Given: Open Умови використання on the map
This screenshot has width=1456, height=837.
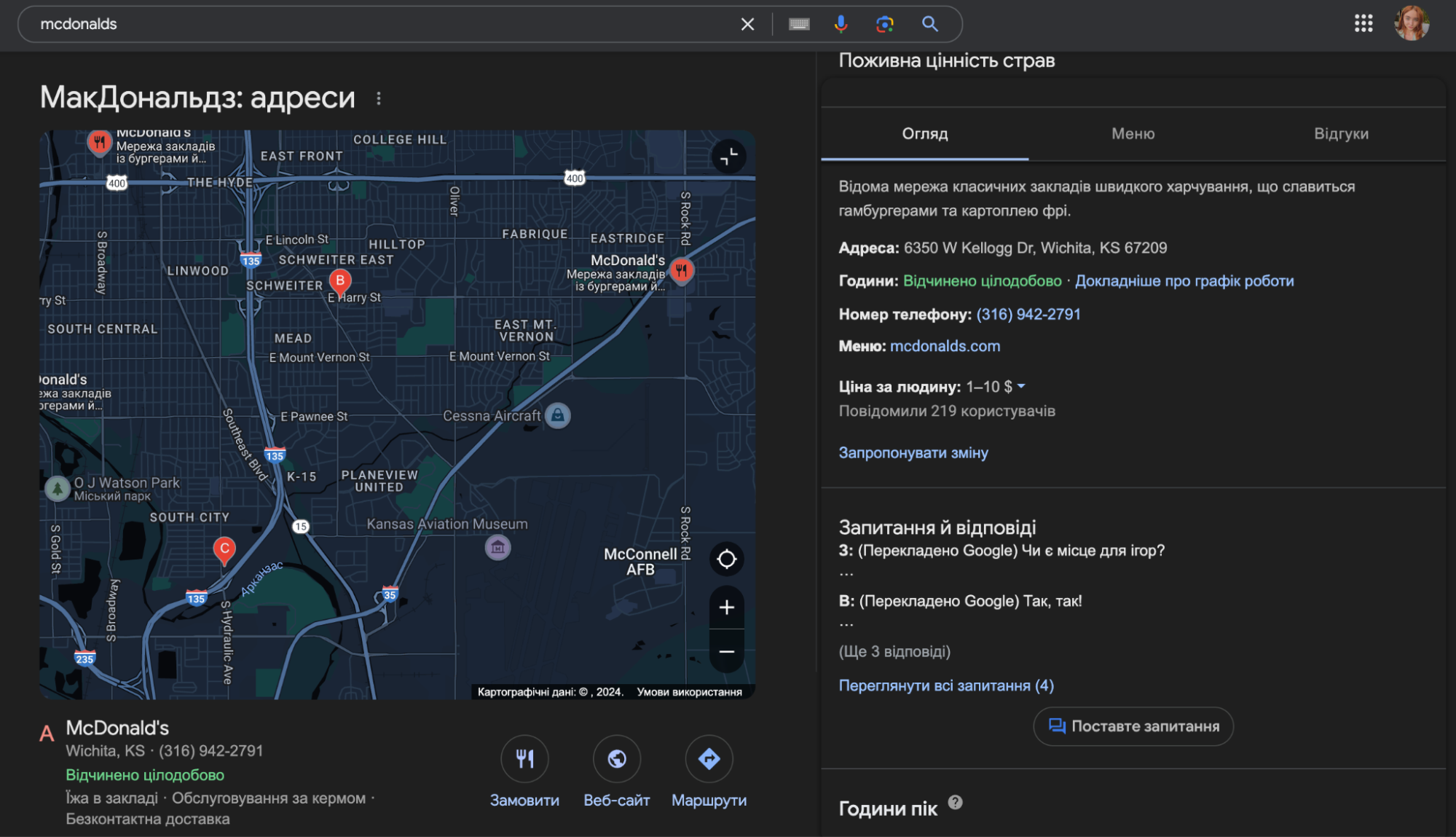Looking at the screenshot, I should (x=689, y=692).
